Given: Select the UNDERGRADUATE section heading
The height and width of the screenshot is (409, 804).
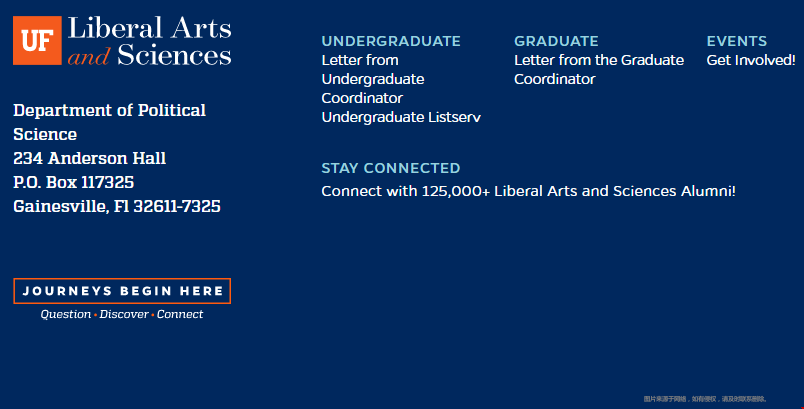Looking at the screenshot, I should pos(391,41).
